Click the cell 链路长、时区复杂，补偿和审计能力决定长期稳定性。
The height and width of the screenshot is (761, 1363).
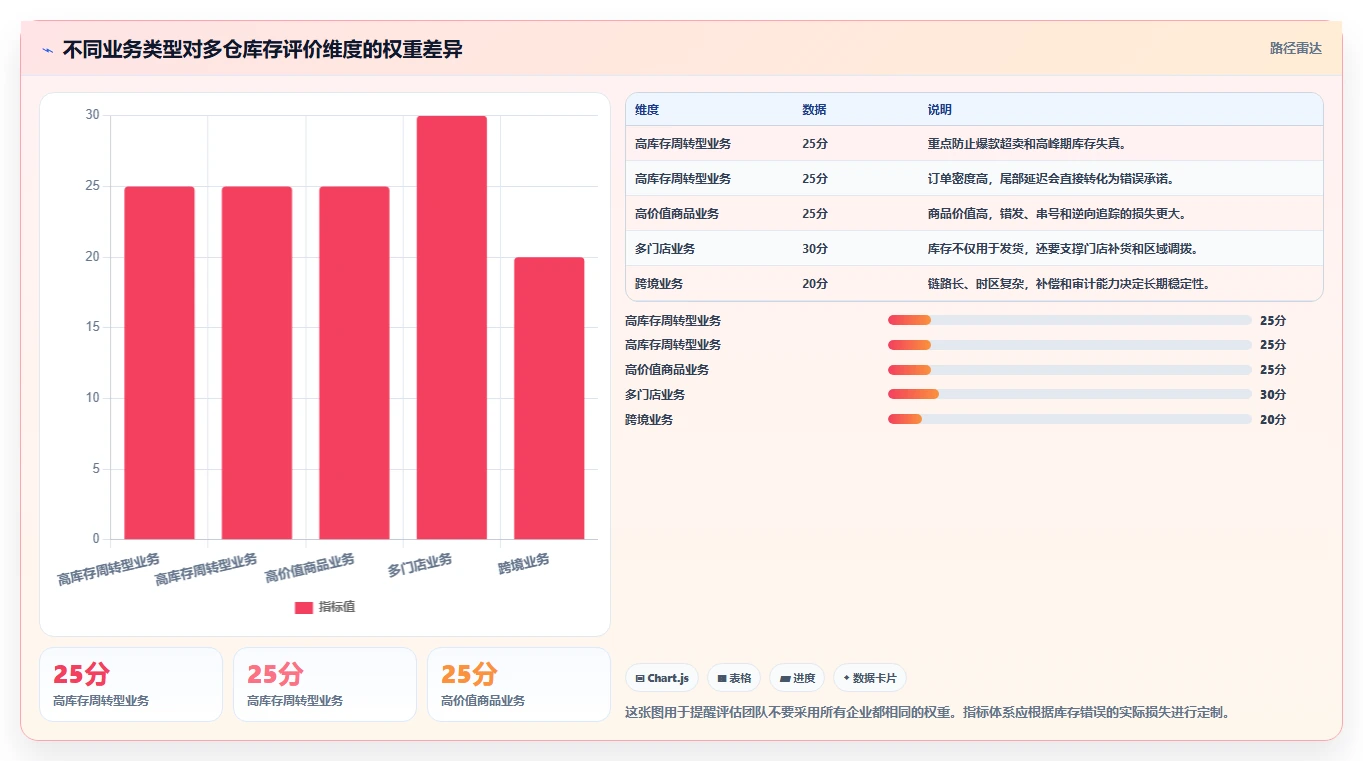[1069, 284]
